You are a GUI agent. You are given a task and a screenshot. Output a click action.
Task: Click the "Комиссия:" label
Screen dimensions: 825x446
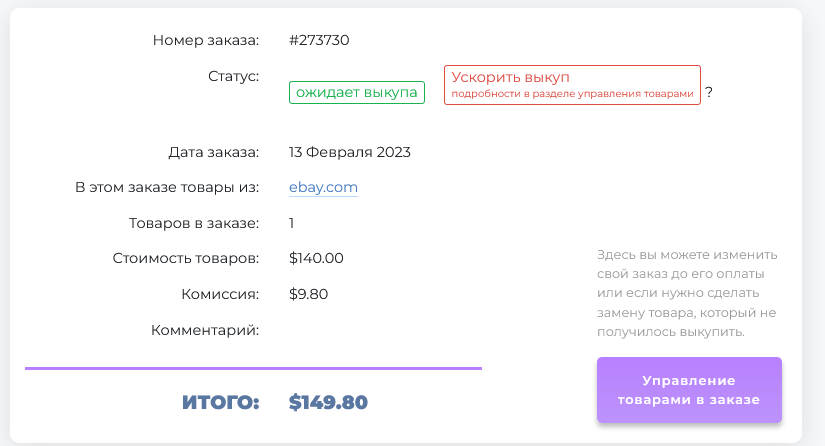220,294
